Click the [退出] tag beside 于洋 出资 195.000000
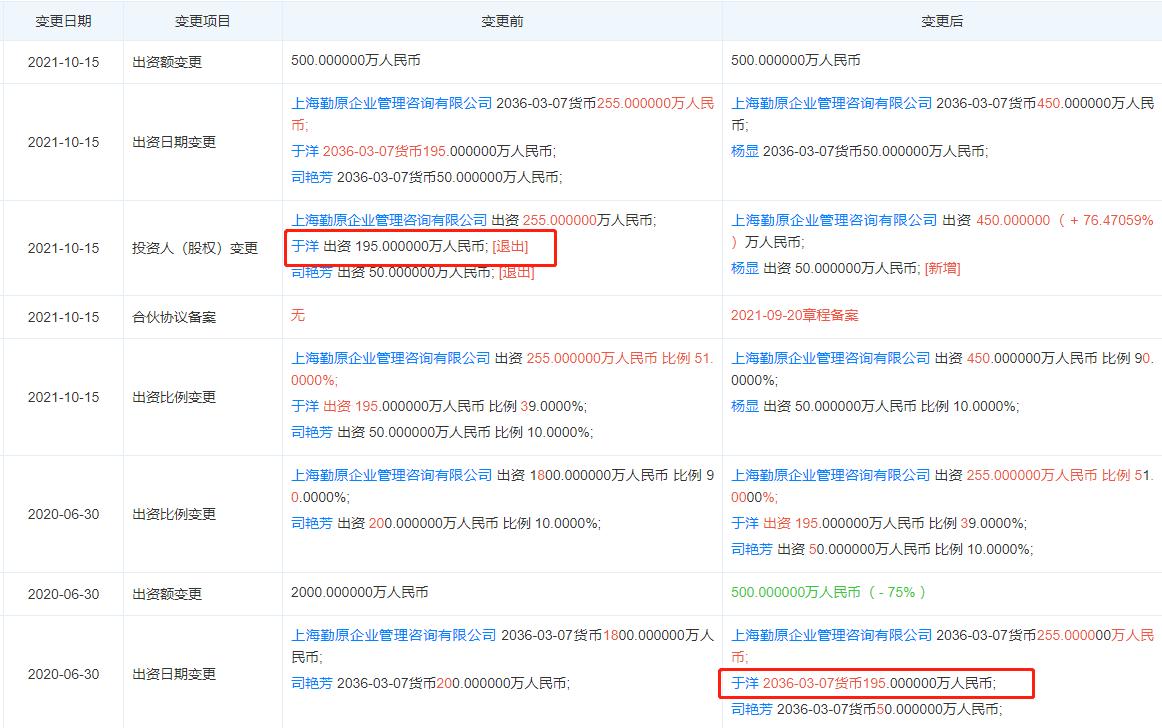This screenshot has height=728, width=1162. (510, 246)
